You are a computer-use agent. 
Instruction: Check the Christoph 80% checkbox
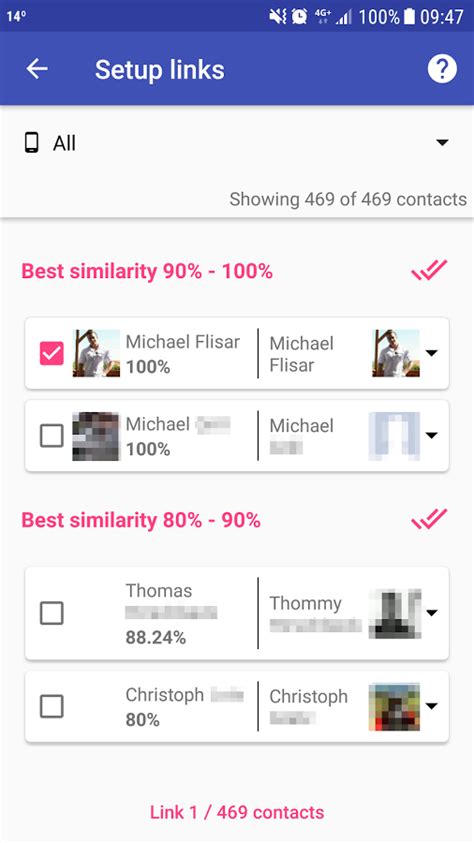(52, 706)
